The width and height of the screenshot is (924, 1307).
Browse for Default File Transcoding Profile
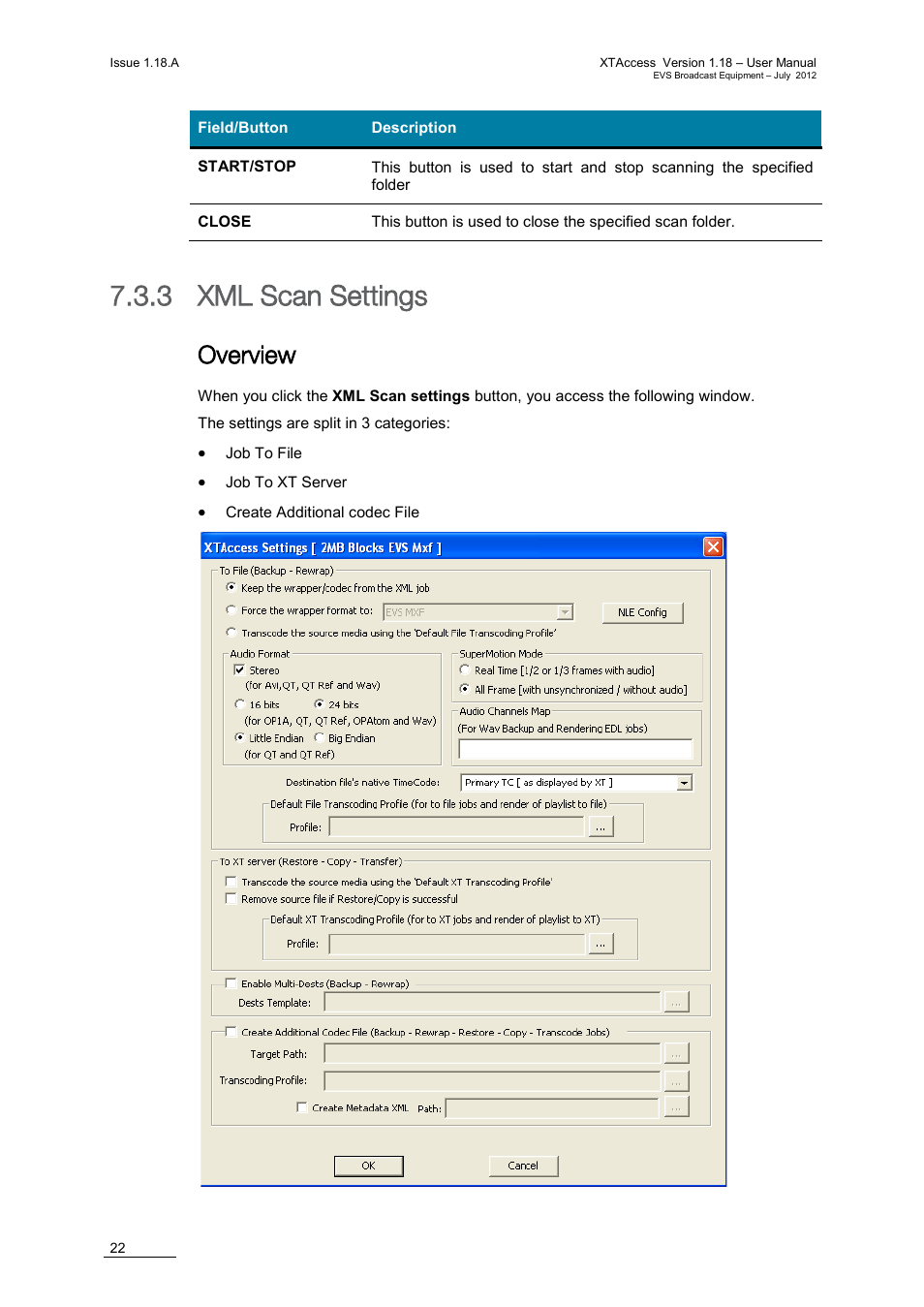coord(601,826)
